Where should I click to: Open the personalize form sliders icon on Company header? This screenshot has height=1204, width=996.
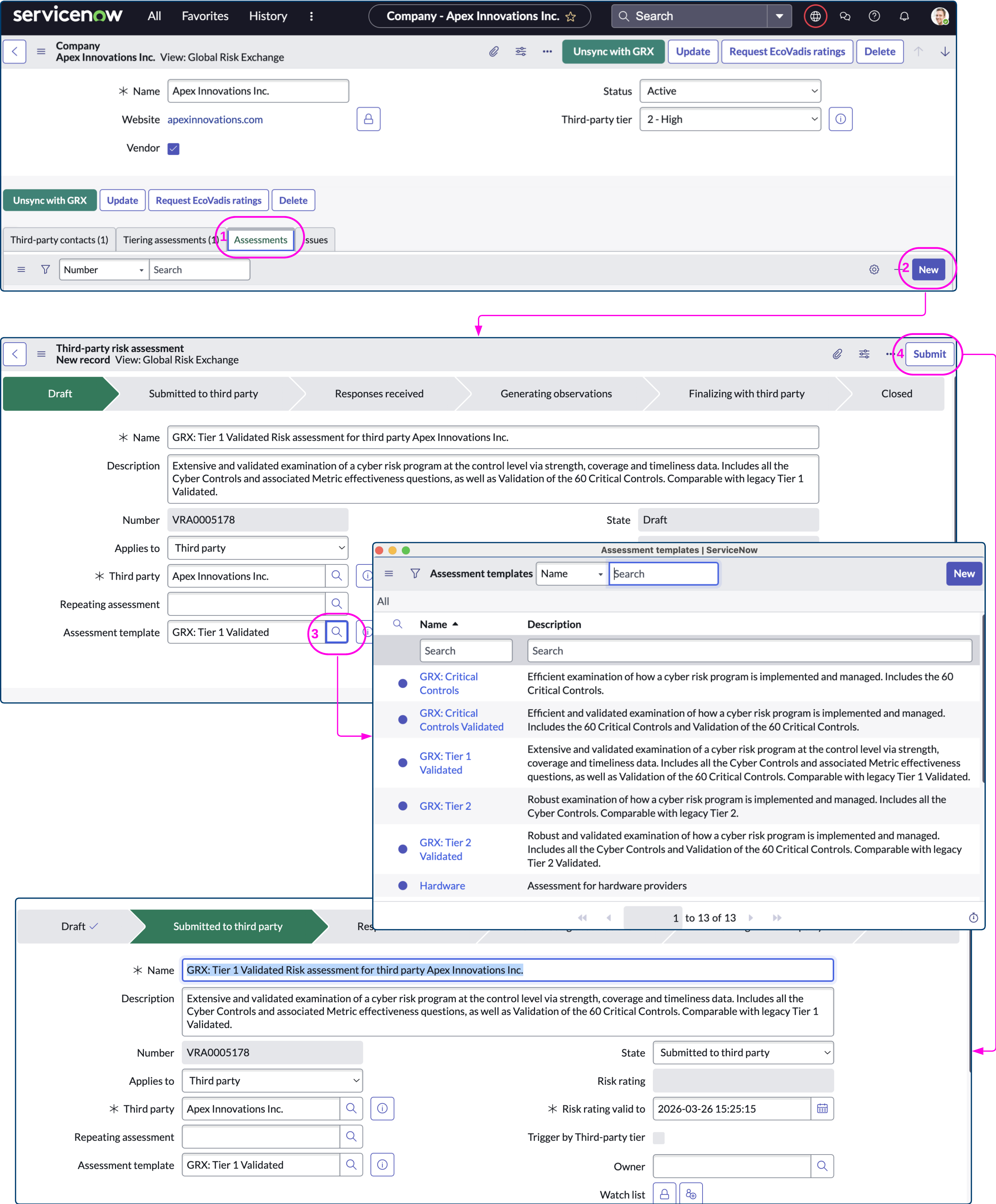point(520,52)
